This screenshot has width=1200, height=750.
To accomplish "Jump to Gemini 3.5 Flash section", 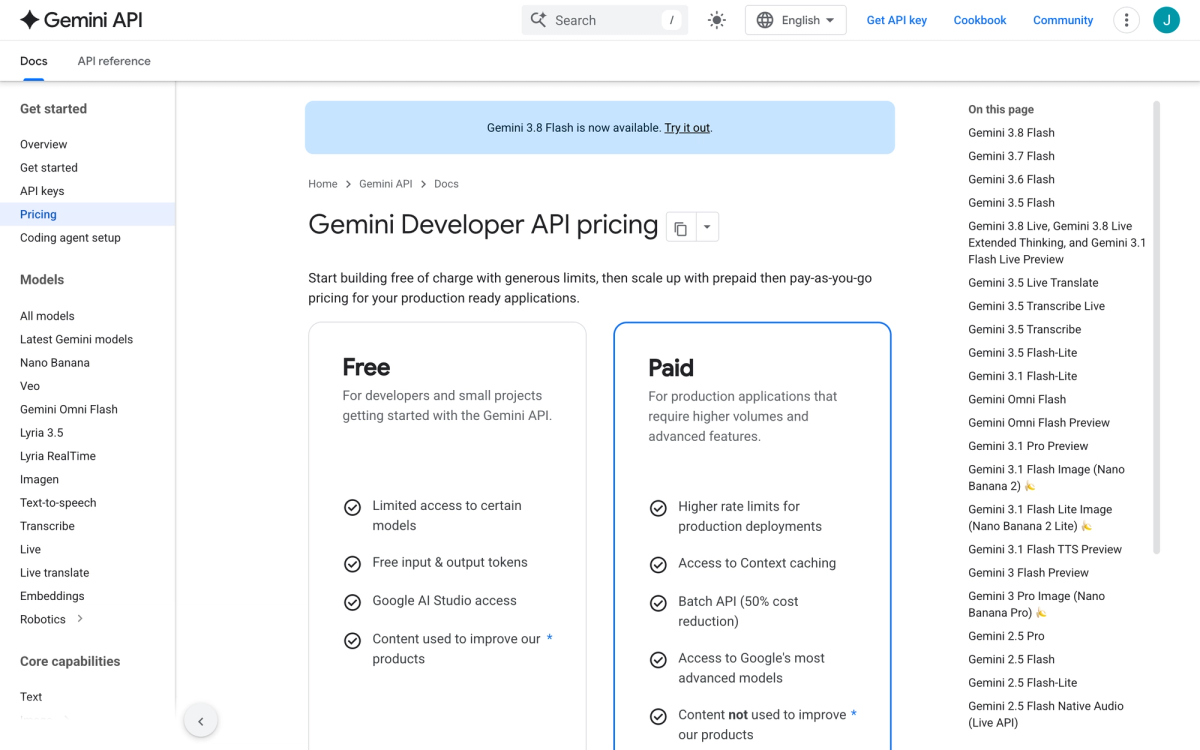I will tap(1011, 203).
